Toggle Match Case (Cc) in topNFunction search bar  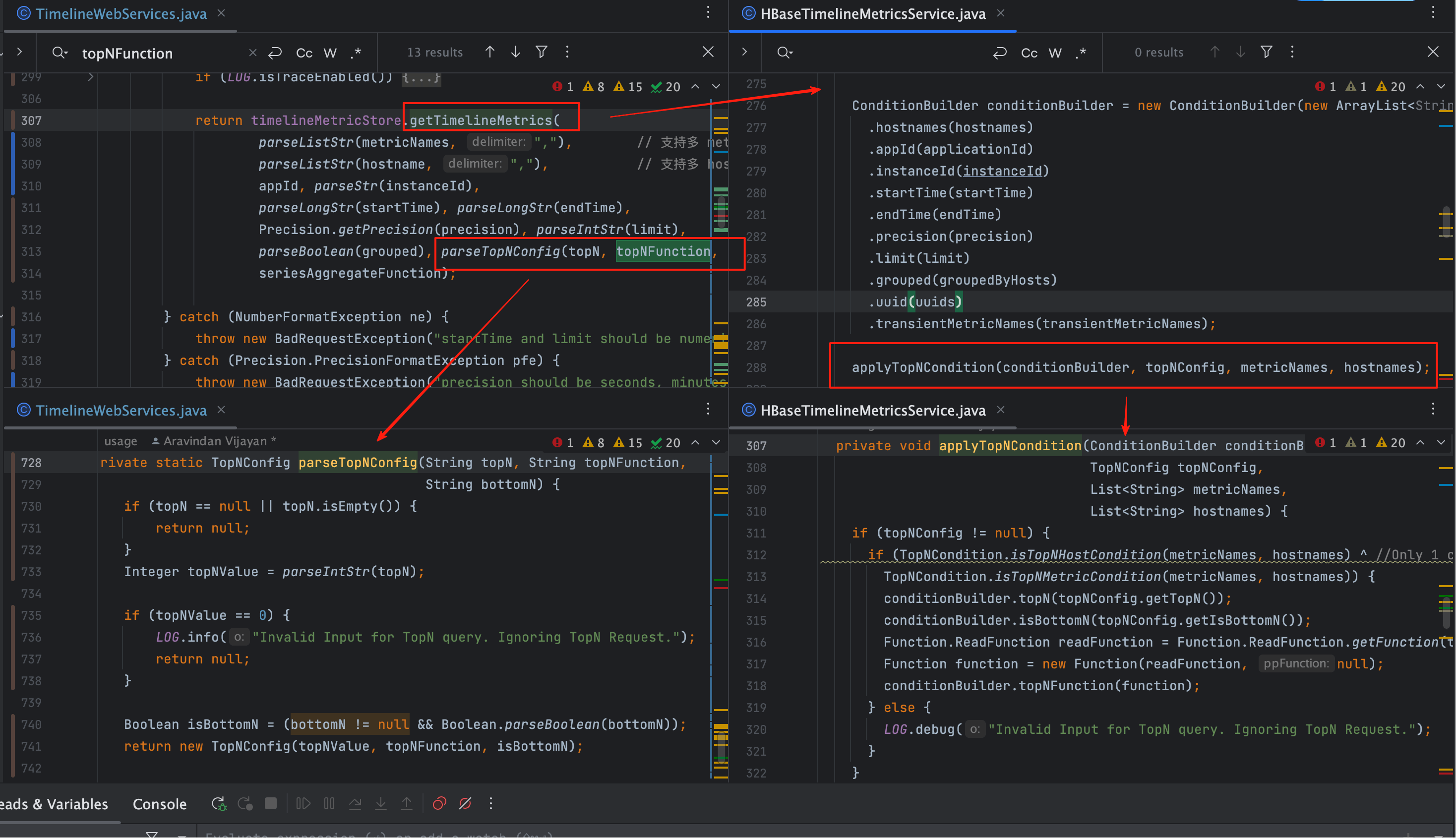point(304,53)
